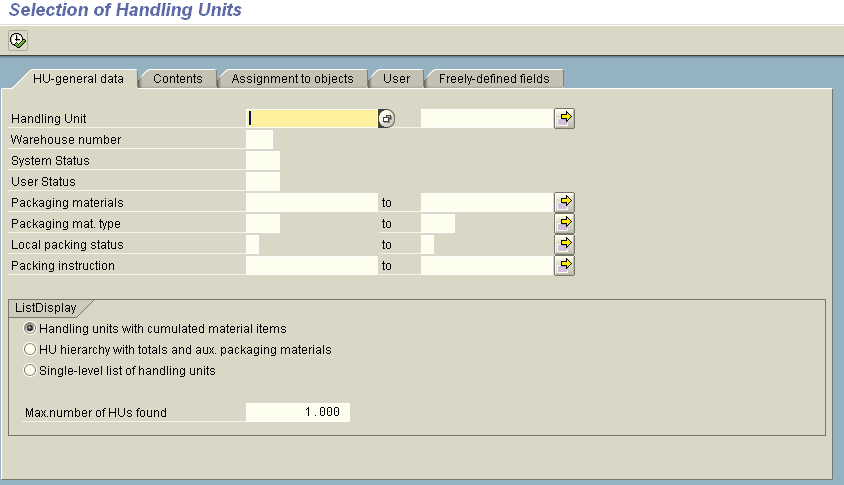Click the Packing instruction to field

(x=486, y=265)
